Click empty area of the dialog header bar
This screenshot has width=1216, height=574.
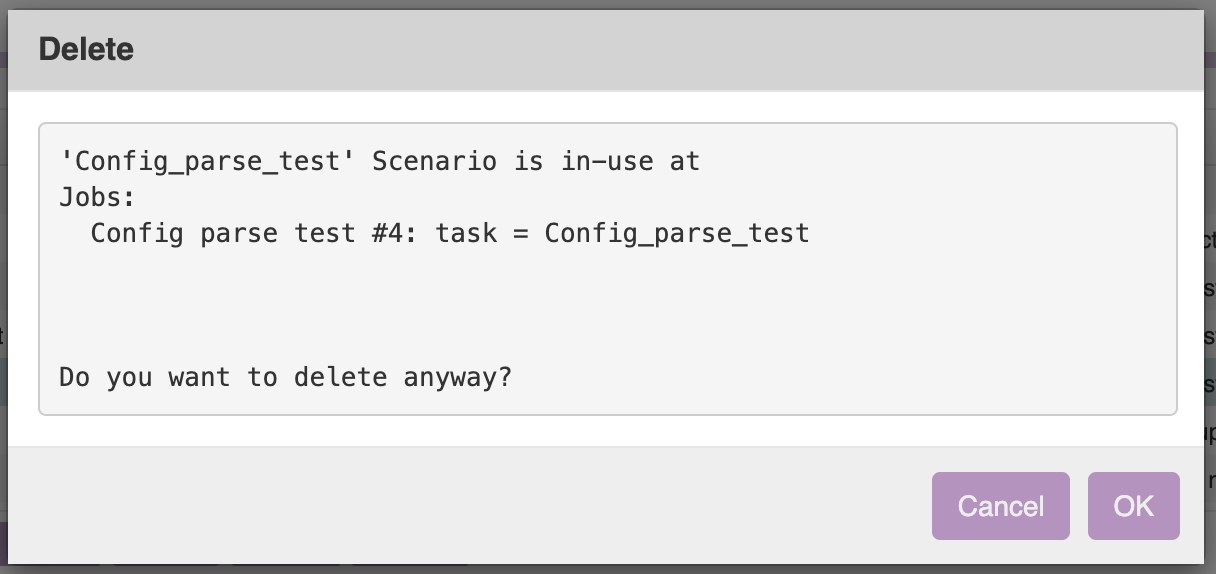650,50
